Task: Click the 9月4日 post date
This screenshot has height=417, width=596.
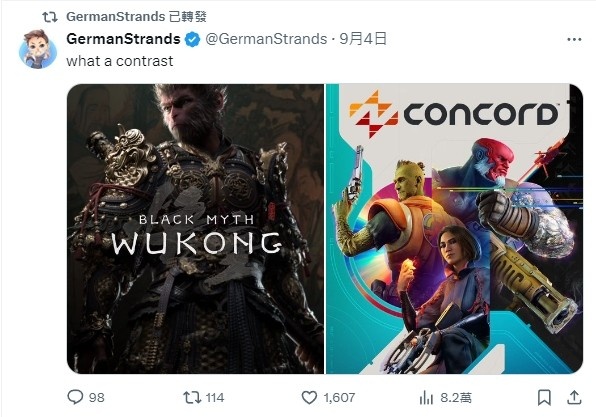Action: coord(363,39)
